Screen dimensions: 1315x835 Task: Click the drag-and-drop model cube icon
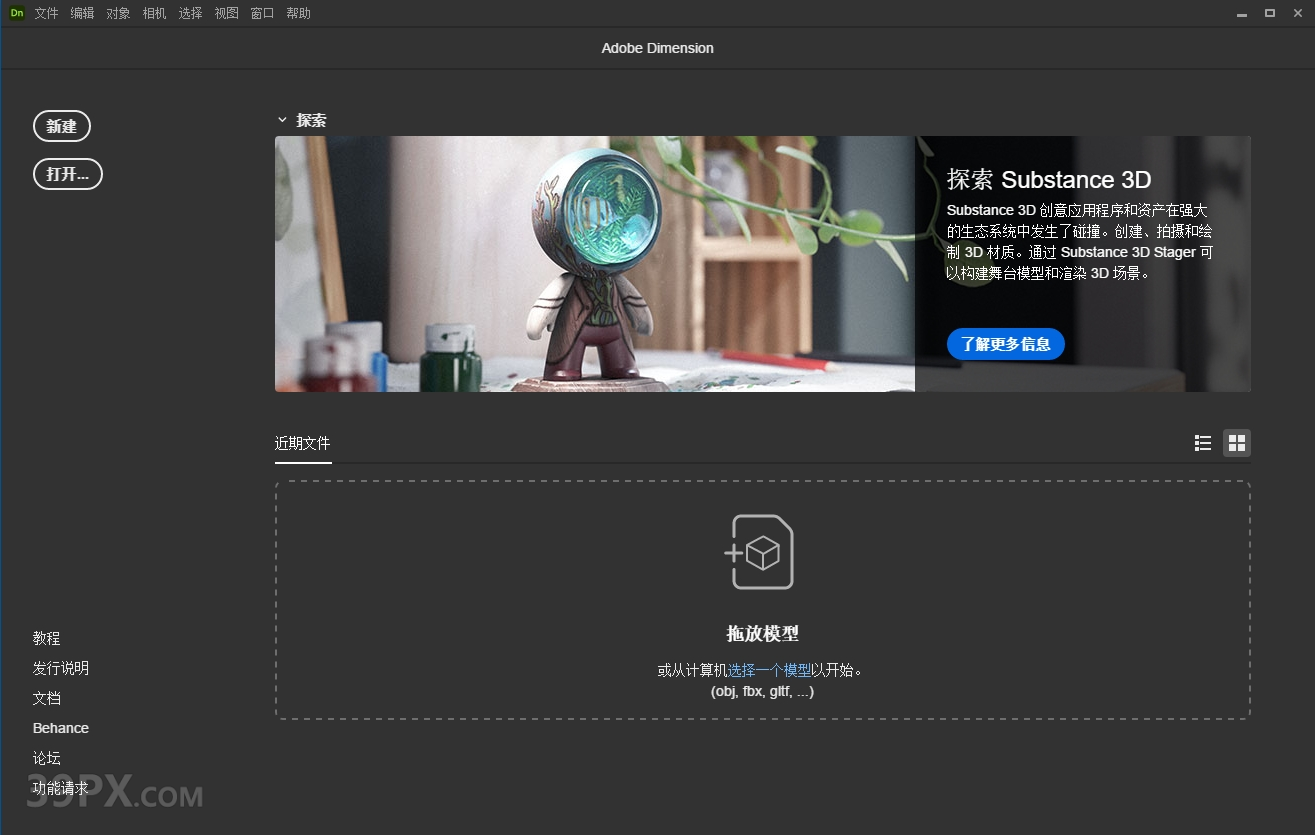tap(760, 552)
